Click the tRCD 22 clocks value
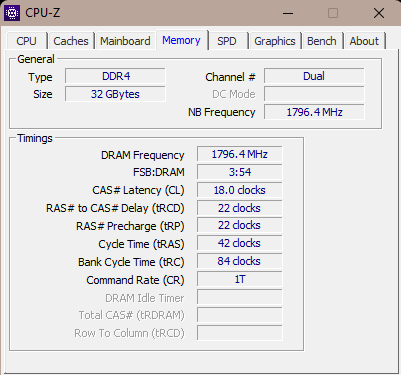The height and width of the screenshot is (375, 401). coord(239,208)
